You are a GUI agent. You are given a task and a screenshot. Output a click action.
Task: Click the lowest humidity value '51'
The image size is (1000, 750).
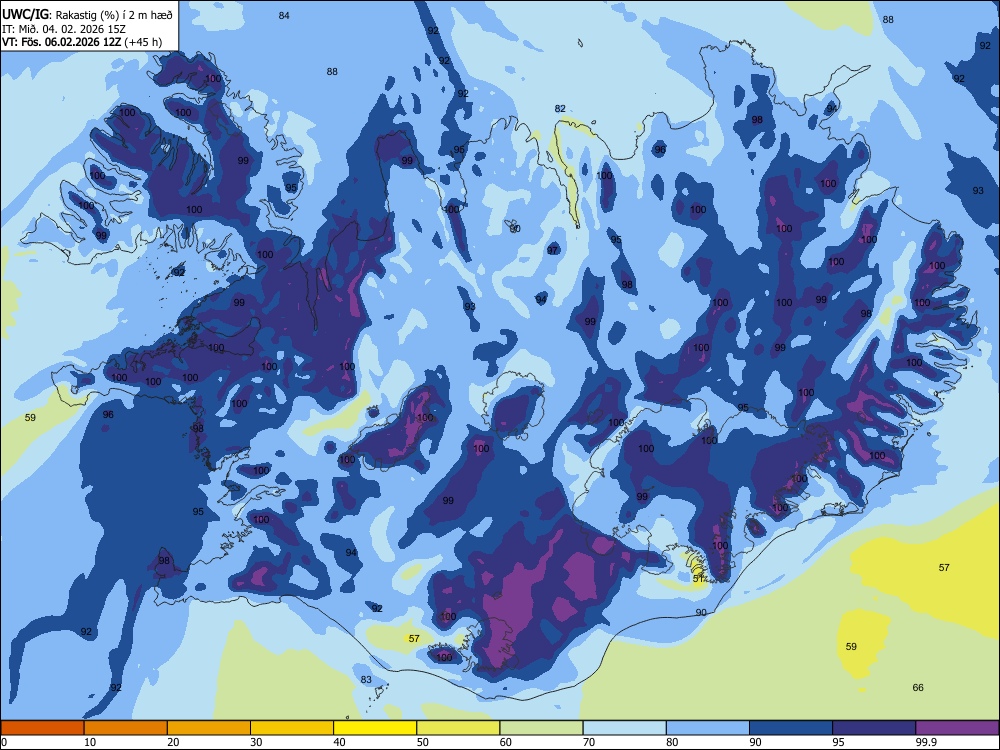click(698, 578)
